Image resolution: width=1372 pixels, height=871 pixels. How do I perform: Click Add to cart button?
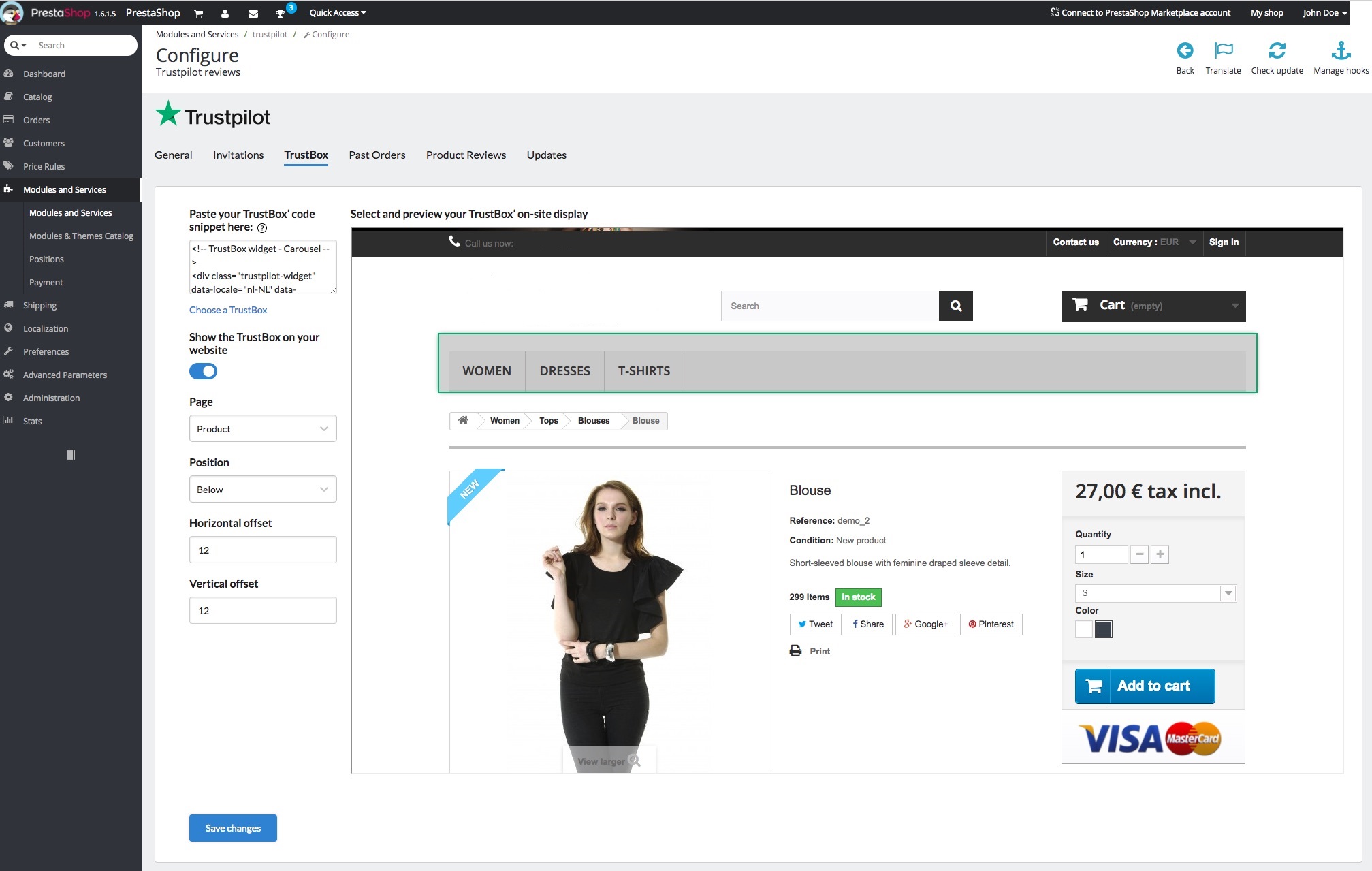1145,686
